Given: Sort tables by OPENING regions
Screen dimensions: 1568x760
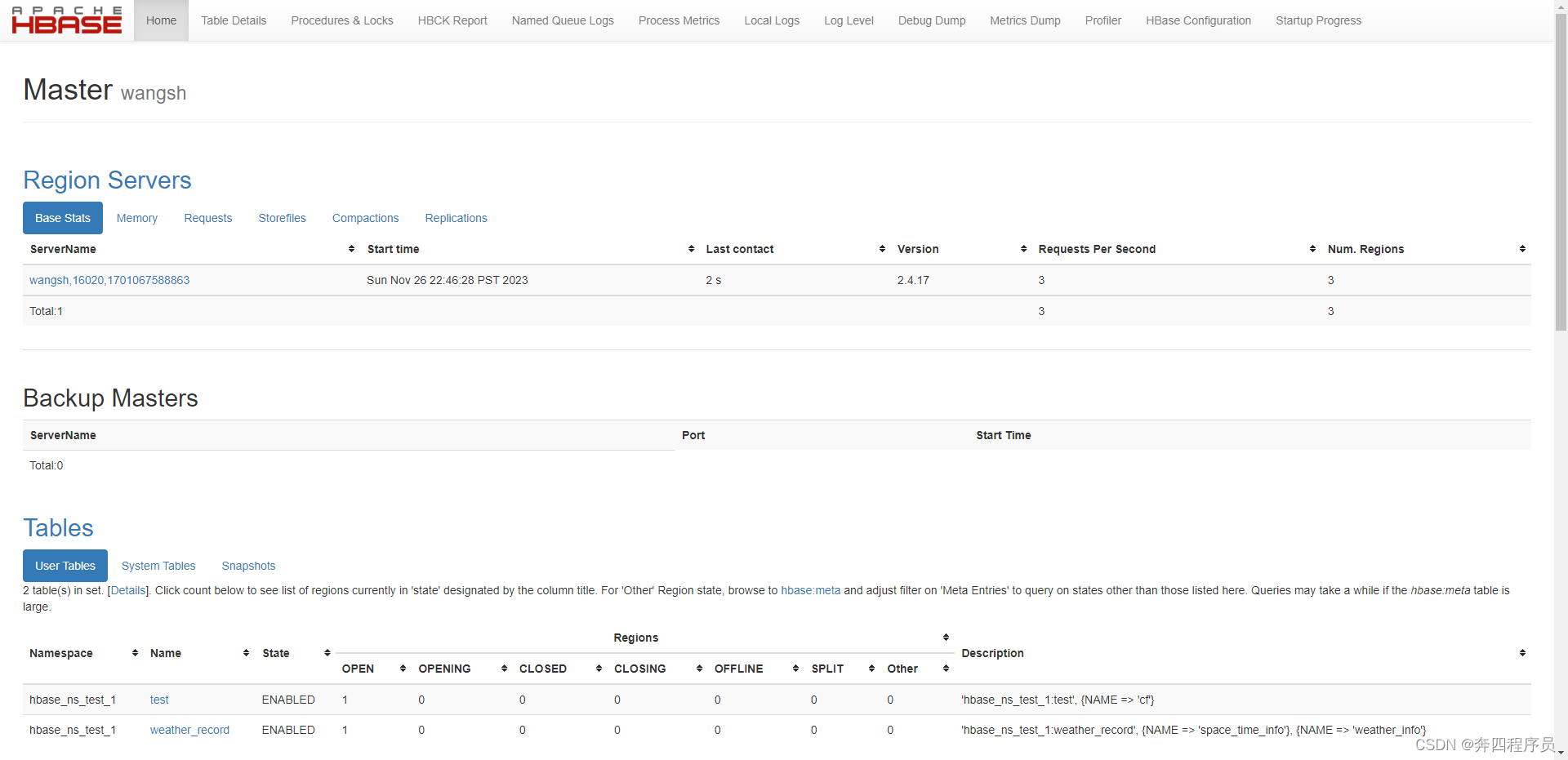Looking at the screenshot, I should (504, 669).
